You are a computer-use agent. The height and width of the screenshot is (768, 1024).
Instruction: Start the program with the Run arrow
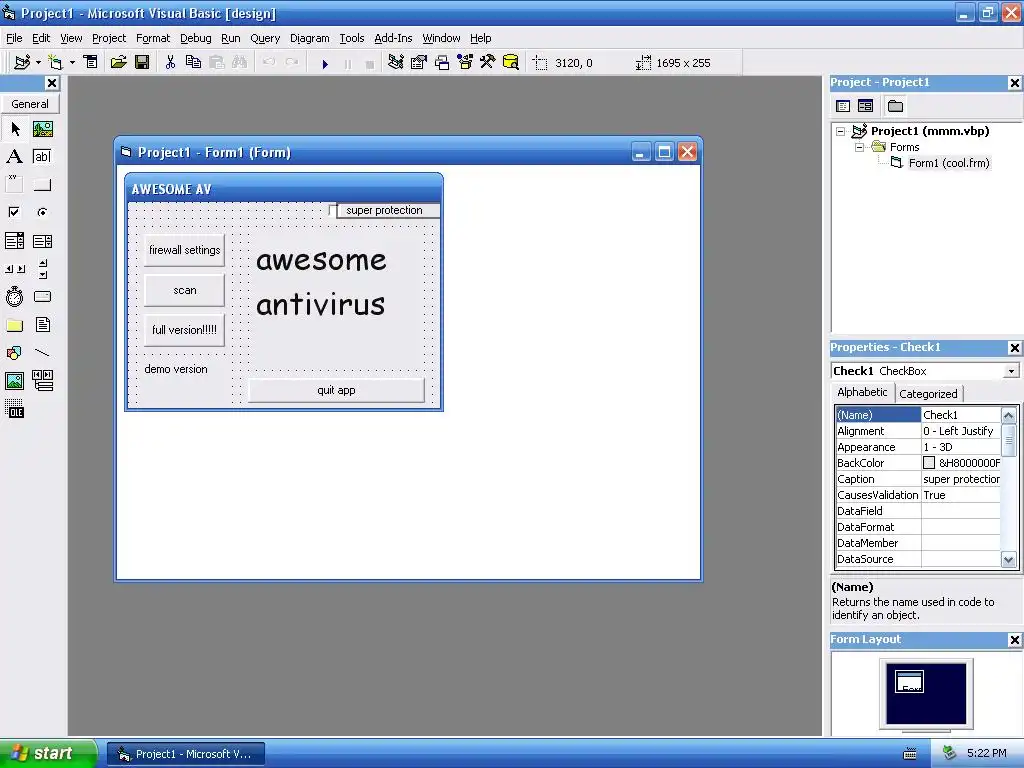325,63
